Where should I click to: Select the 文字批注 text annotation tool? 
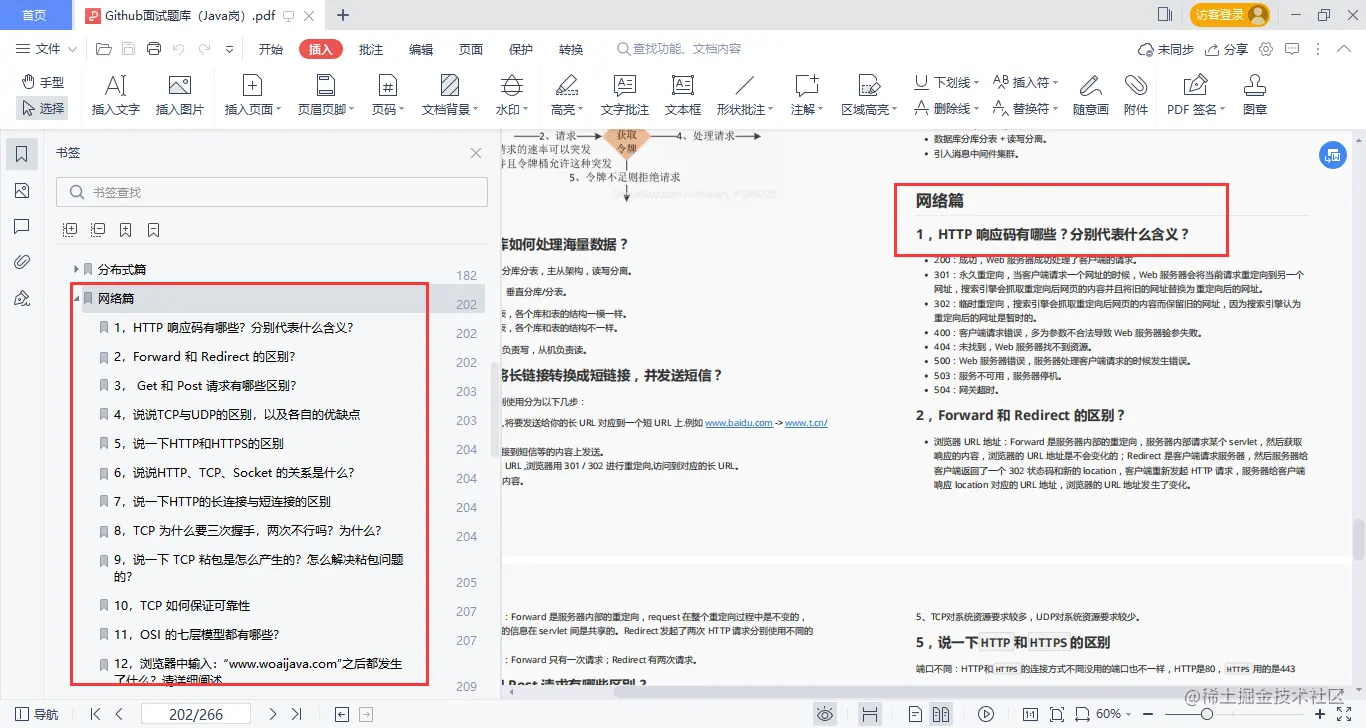pos(623,95)
